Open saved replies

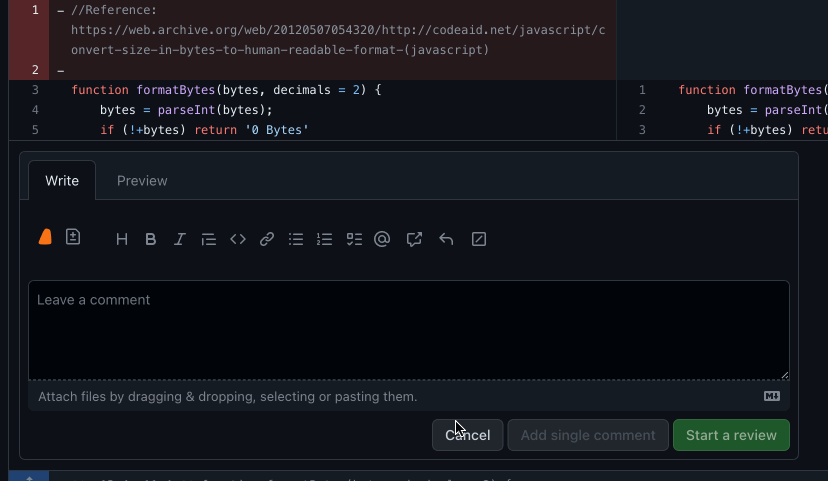pos(447,239)
